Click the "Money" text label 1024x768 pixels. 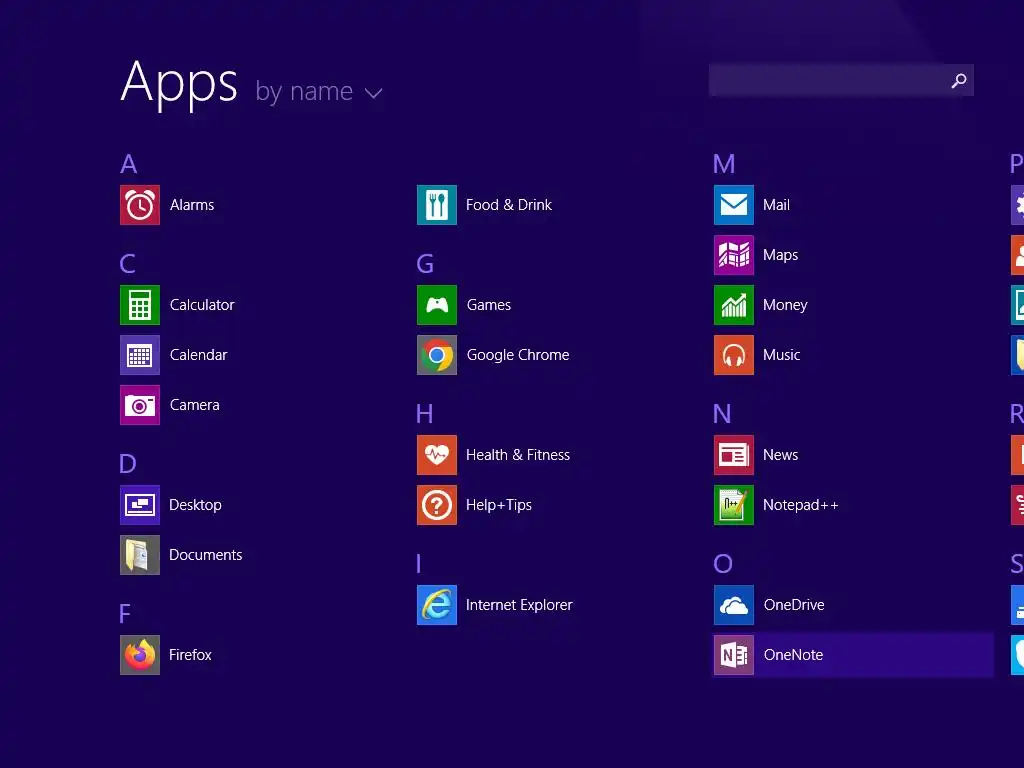(785, 306)
